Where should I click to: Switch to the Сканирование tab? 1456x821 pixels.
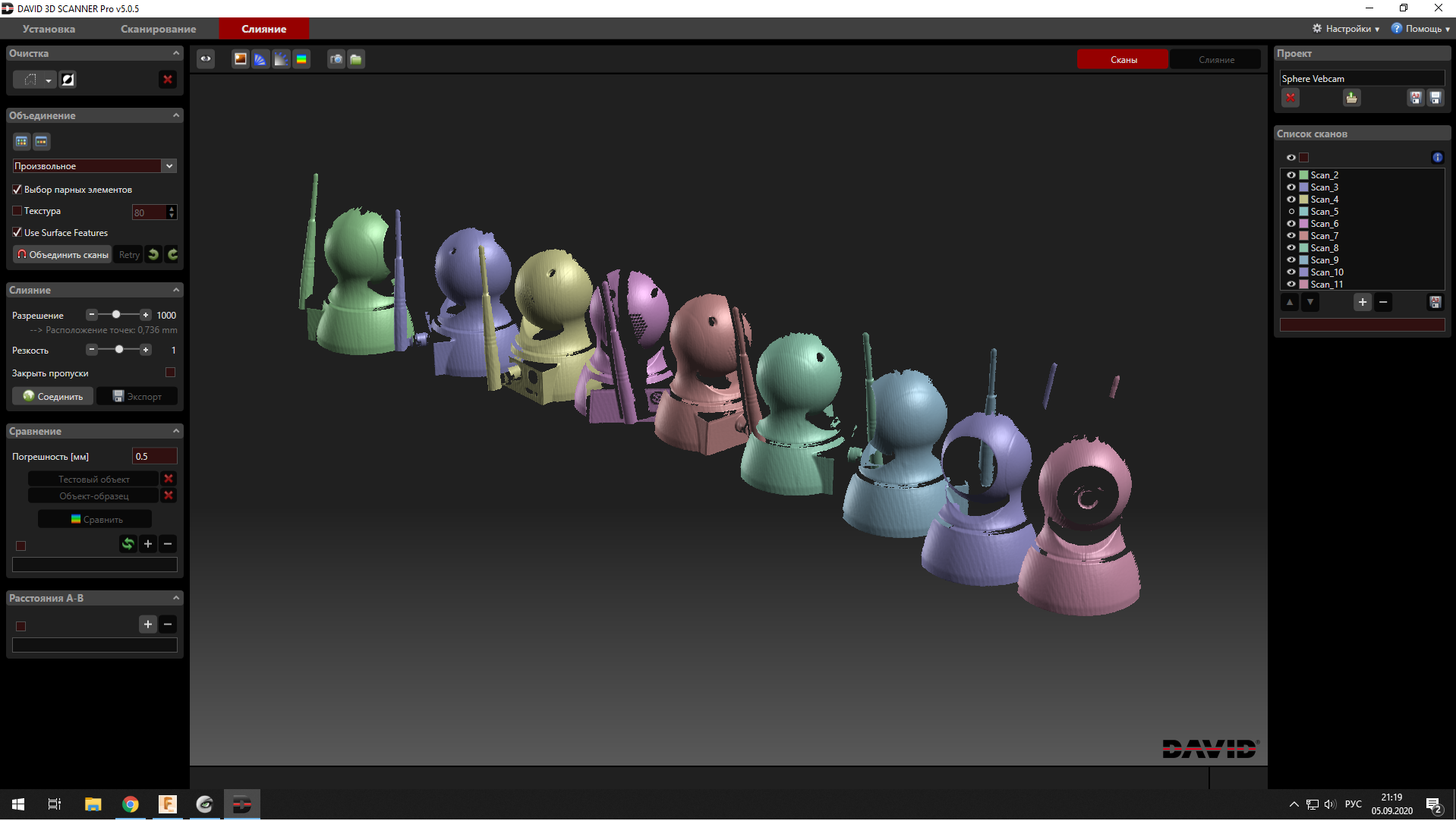pyautogui.click(x=158, y=29)
